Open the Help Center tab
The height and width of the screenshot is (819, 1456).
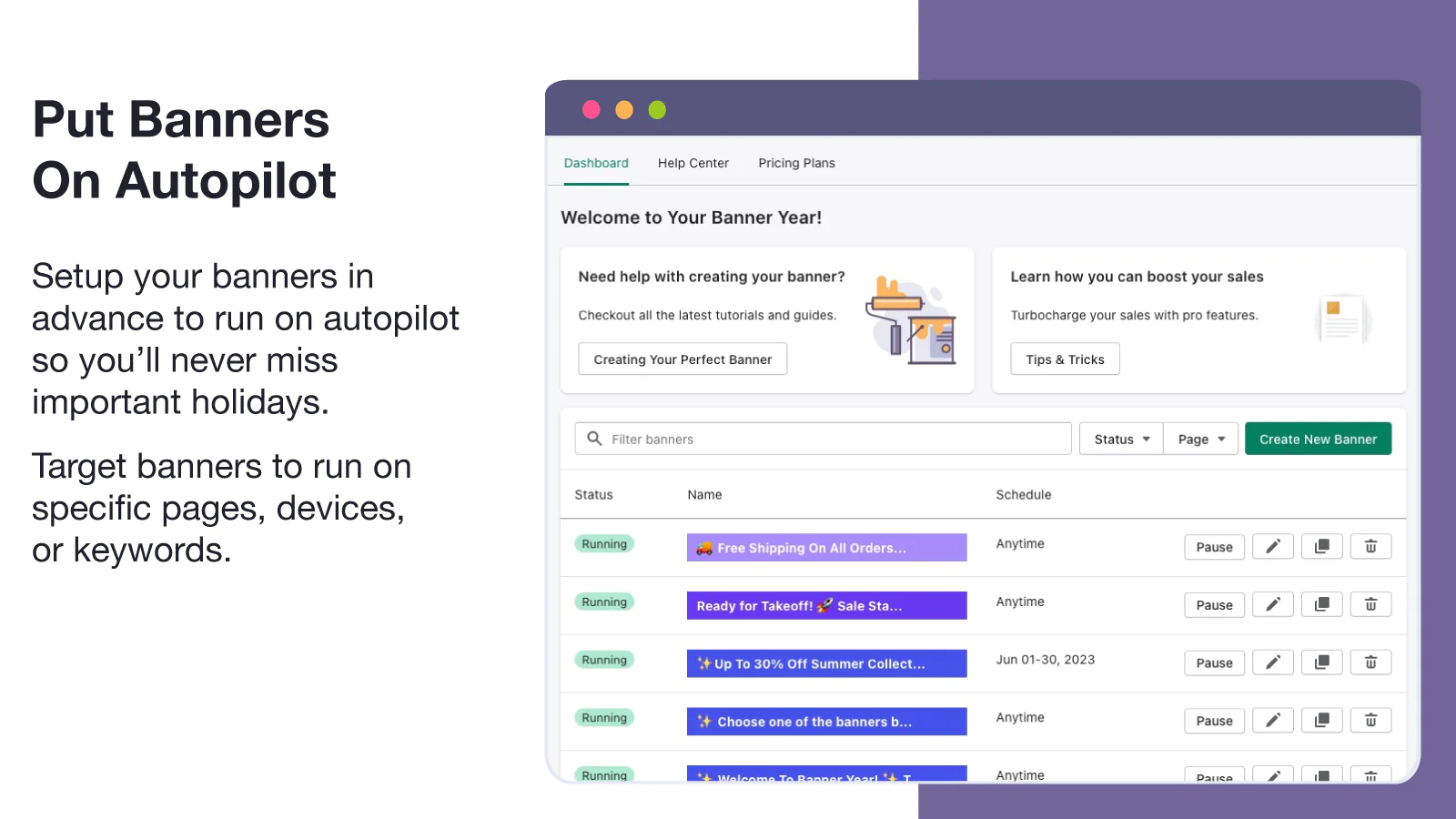[x=693, y=163]
